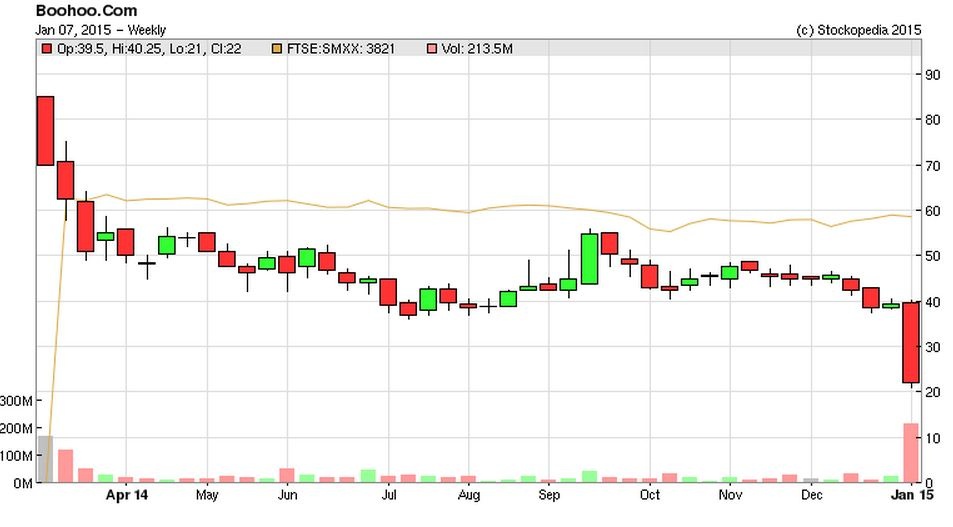953x527 pixels.
Task: Click the orange FTSE:SMXX legend swatch
Action: pyautogui.click(x=277, y=49)
